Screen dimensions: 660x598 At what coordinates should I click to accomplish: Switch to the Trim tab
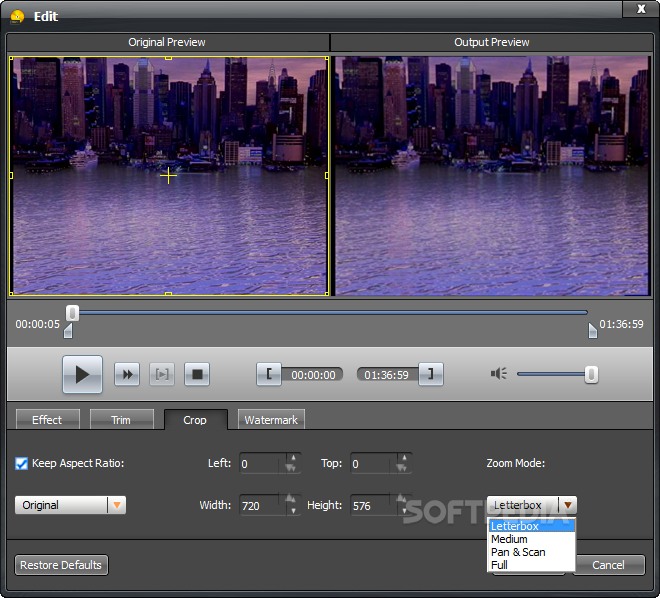[x=121, y=420]
